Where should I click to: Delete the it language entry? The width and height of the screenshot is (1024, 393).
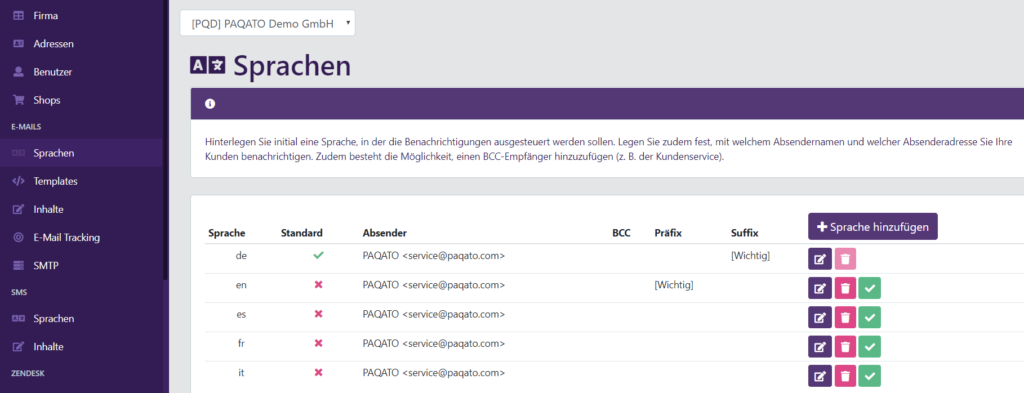(845, 376)
